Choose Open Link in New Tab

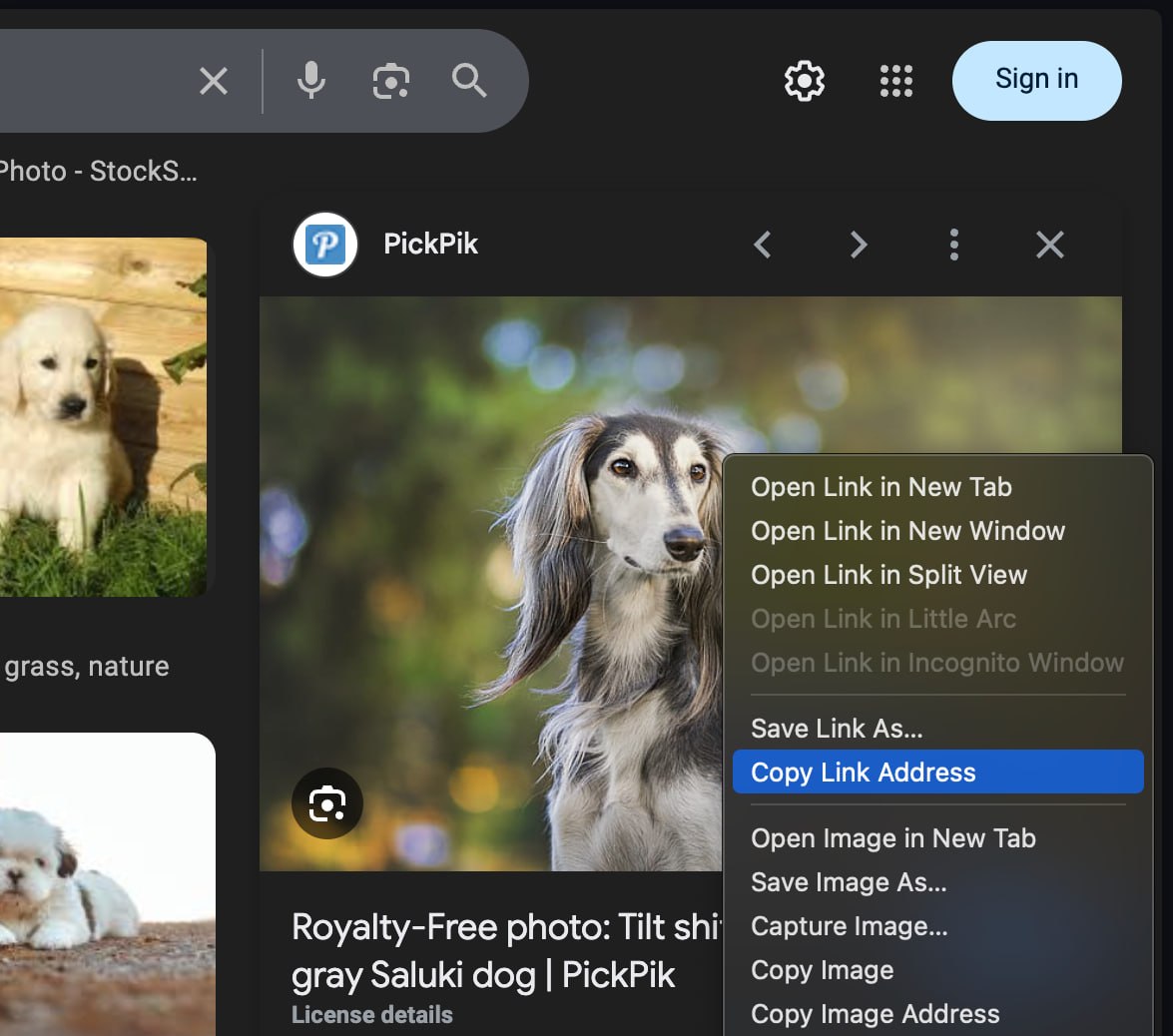[880, 487]
